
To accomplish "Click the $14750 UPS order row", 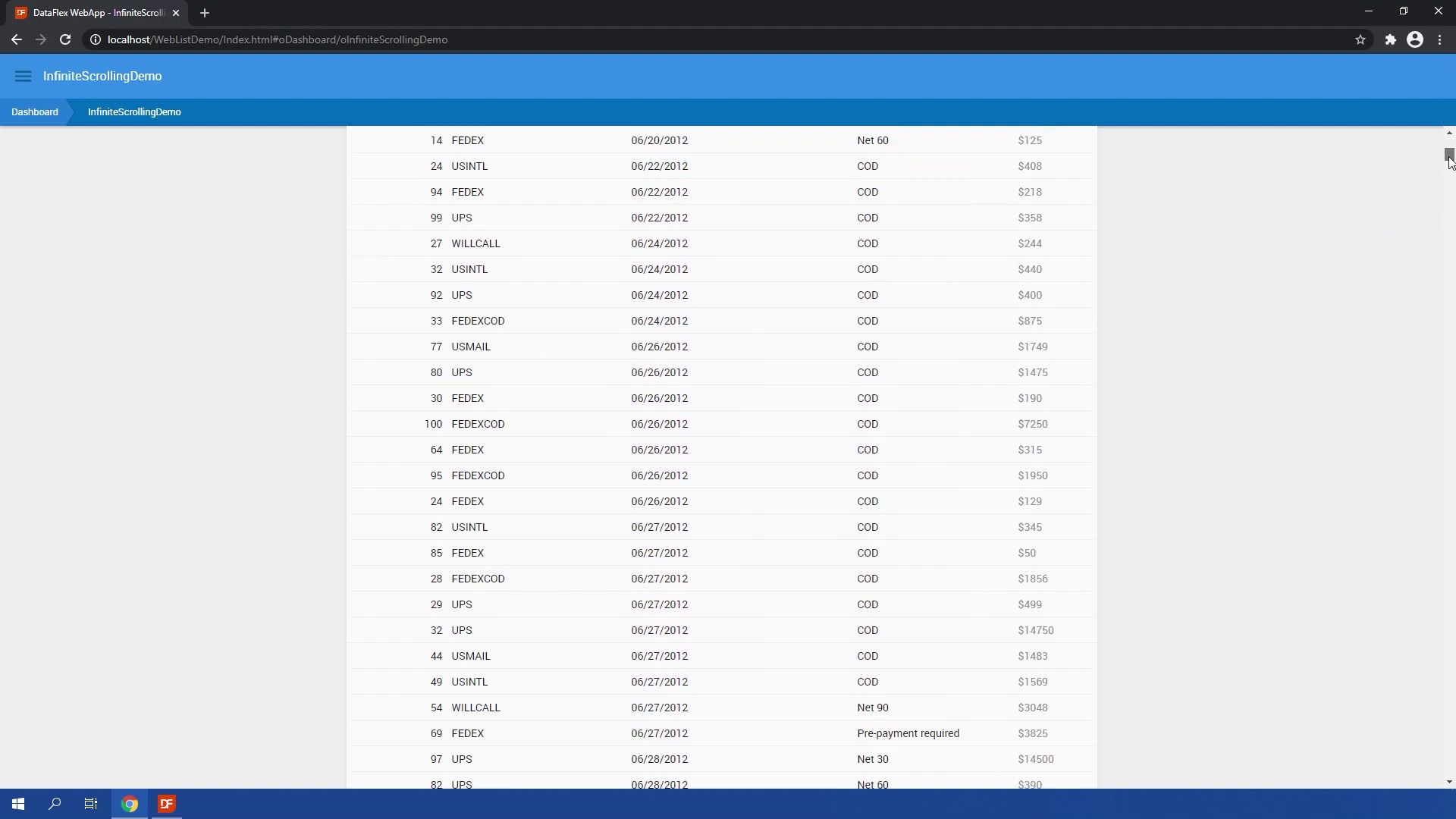I will click(720, 630).
